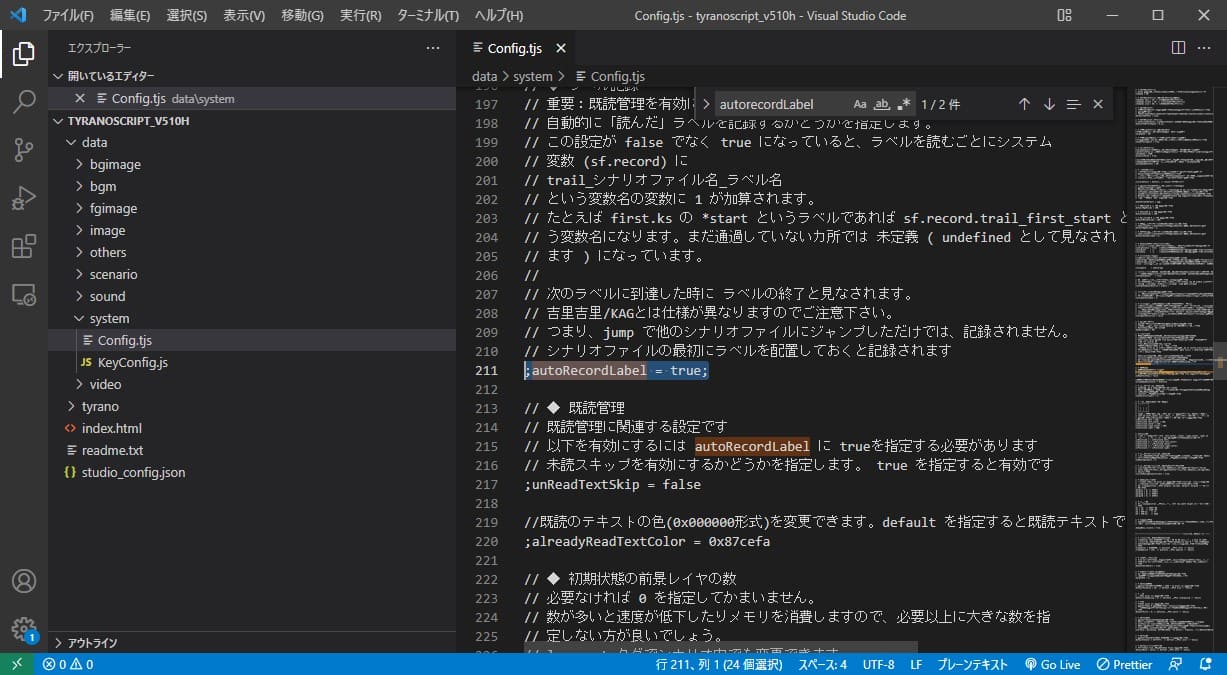Click the find input containing autorecordLabel

coord(780,104)
